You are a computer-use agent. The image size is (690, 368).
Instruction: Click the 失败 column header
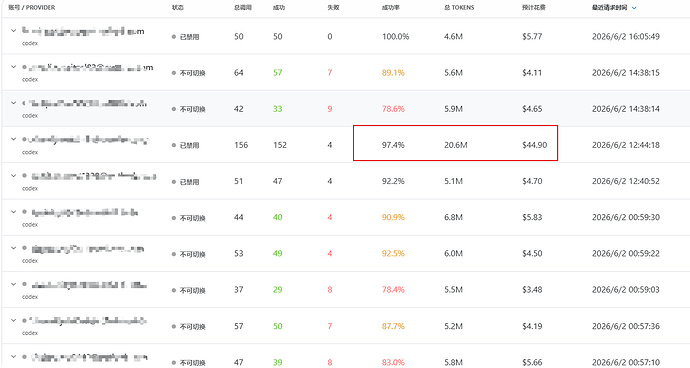(333, 7)
